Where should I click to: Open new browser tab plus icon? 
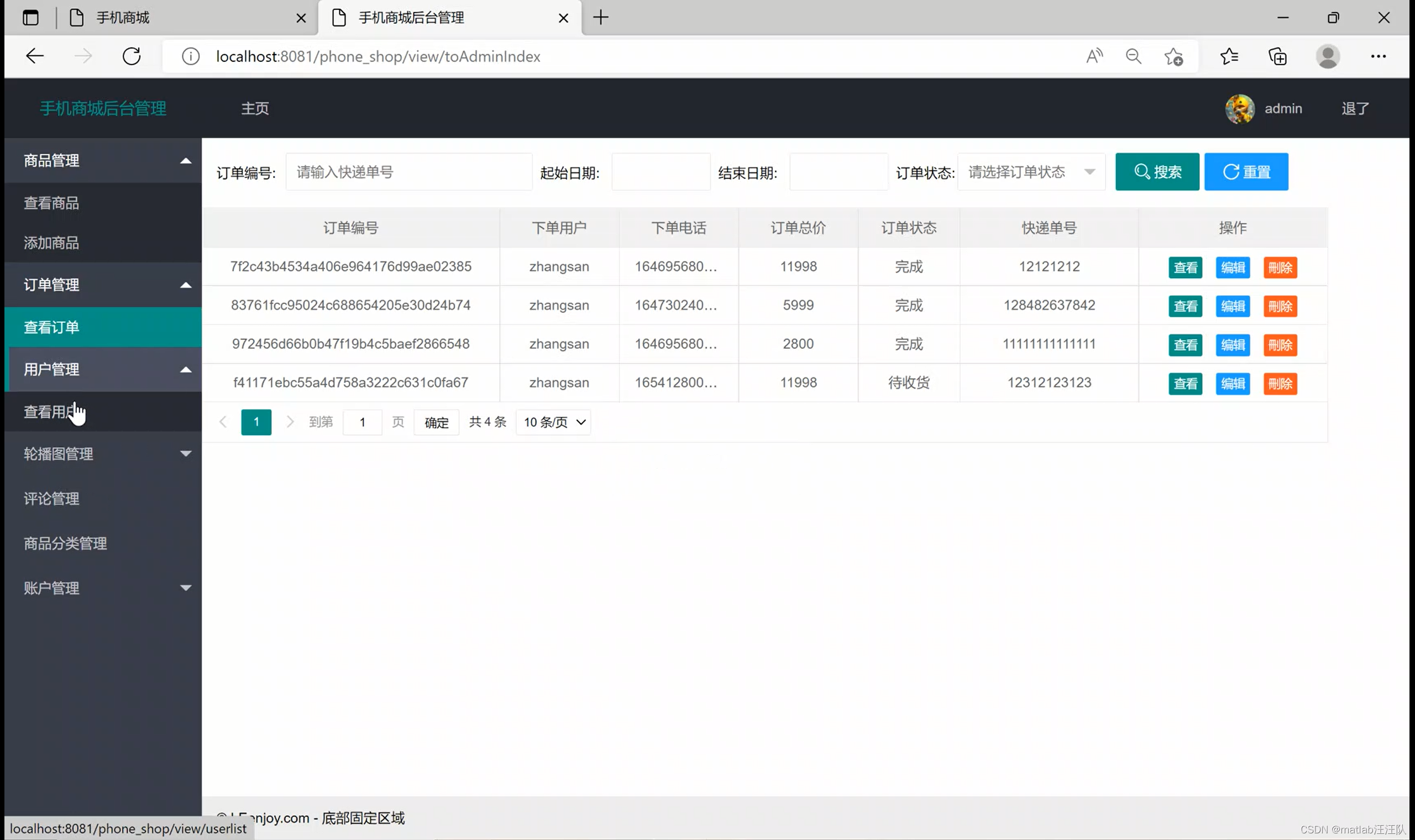tap(600, 18)
